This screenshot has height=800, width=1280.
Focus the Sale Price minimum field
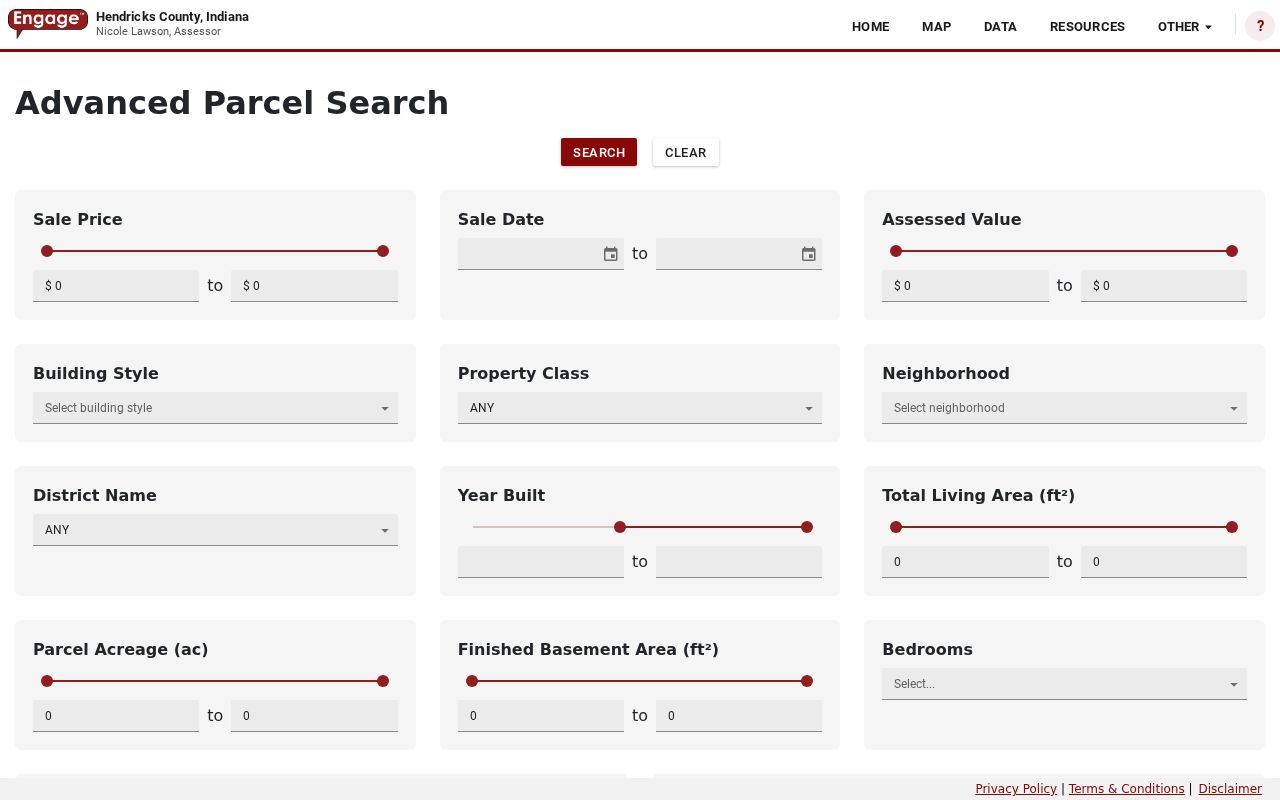click(x=116, y=286)
